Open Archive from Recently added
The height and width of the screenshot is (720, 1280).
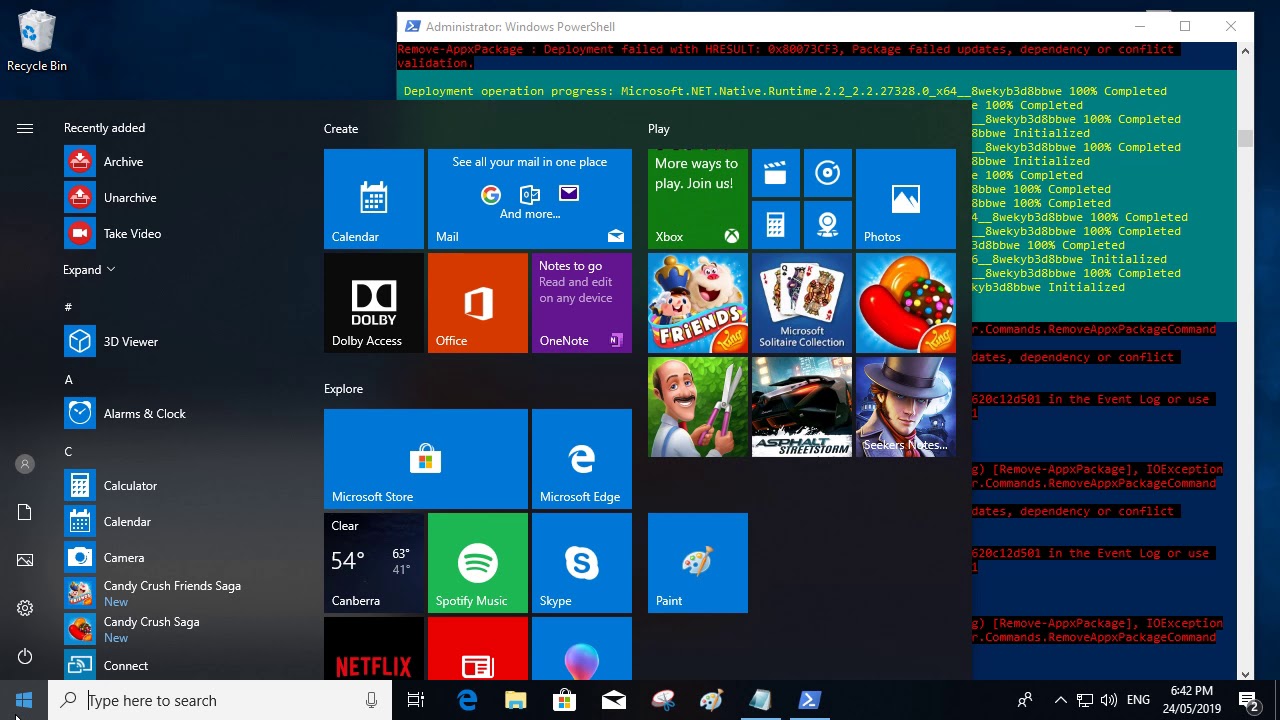tap(185, 162)
